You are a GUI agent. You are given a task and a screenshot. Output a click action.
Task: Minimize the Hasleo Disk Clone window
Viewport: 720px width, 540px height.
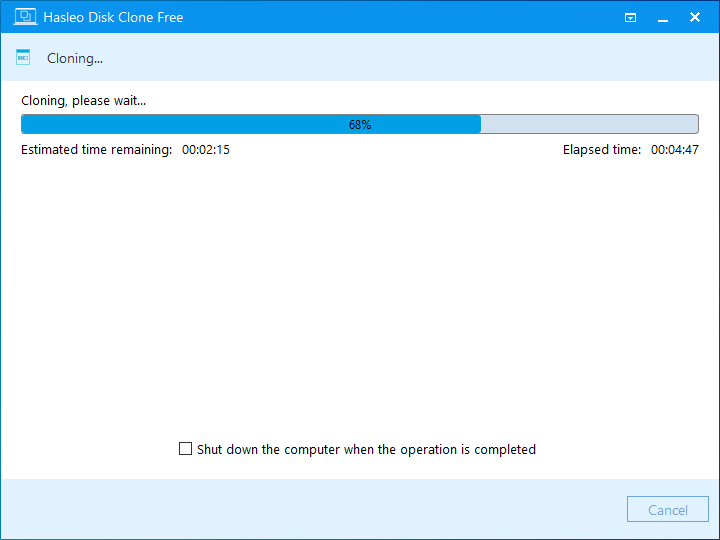coord(663,17)
